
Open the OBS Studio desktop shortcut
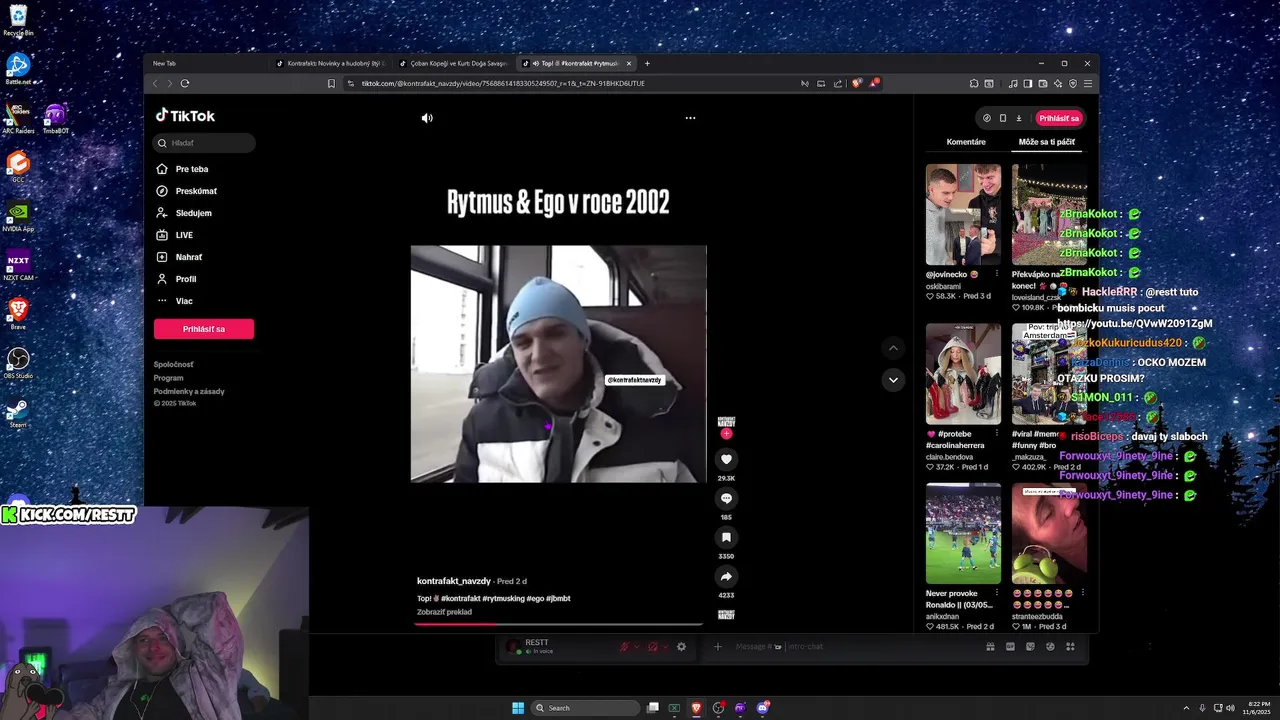point(18,362)
